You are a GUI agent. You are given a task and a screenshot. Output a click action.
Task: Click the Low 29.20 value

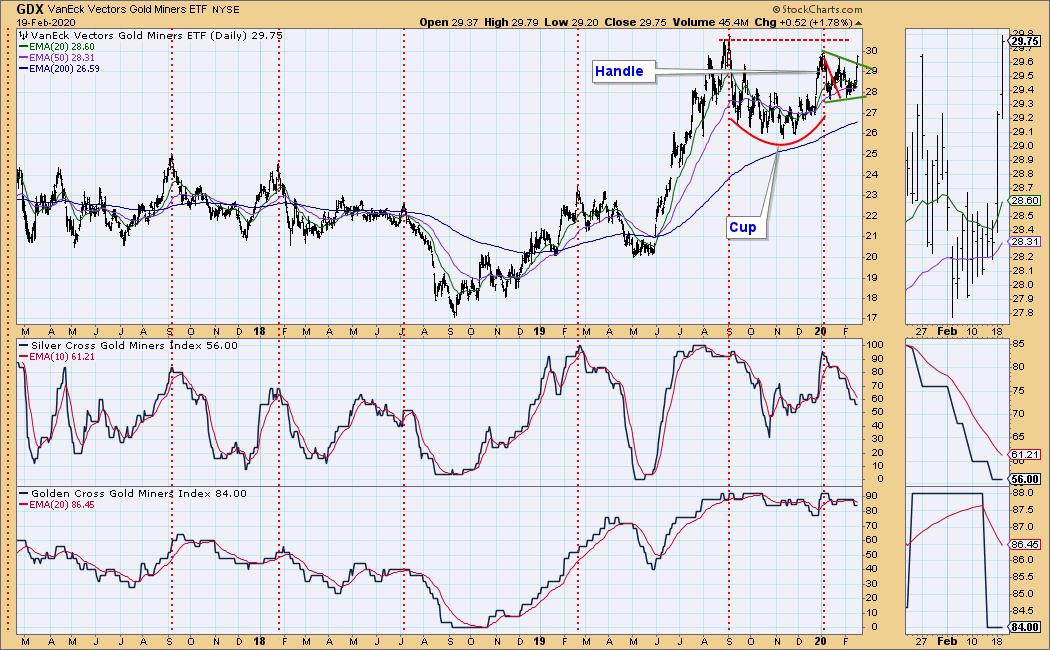pyautogui.click(x=571, y=22)
